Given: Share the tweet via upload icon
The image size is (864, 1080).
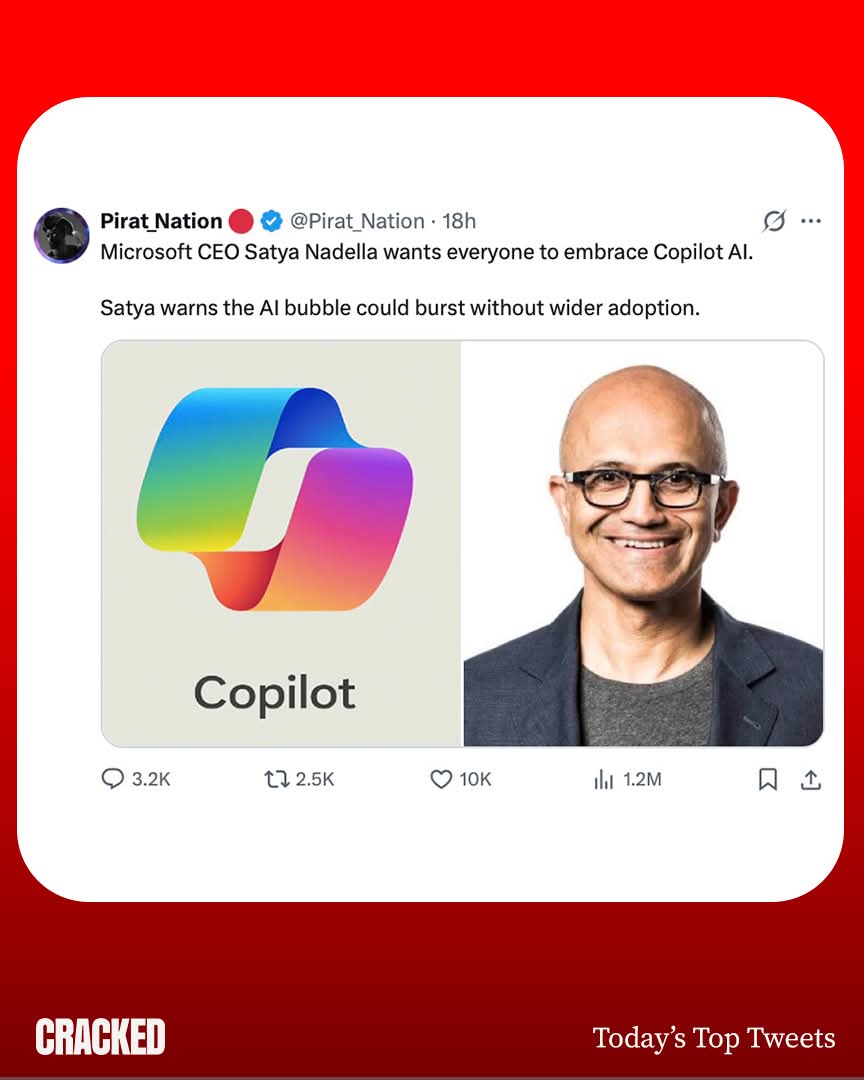Looking at the screenshot, I should (811, 780).
